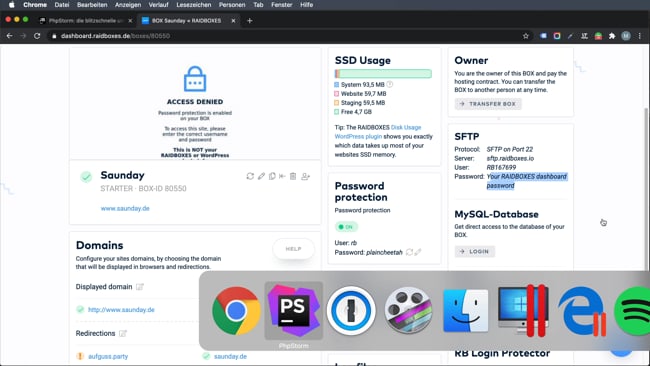Click the arrow-to-bar icon in Saunday header
The height and width of the screenshot is (366, 650).
coord(282,176)
